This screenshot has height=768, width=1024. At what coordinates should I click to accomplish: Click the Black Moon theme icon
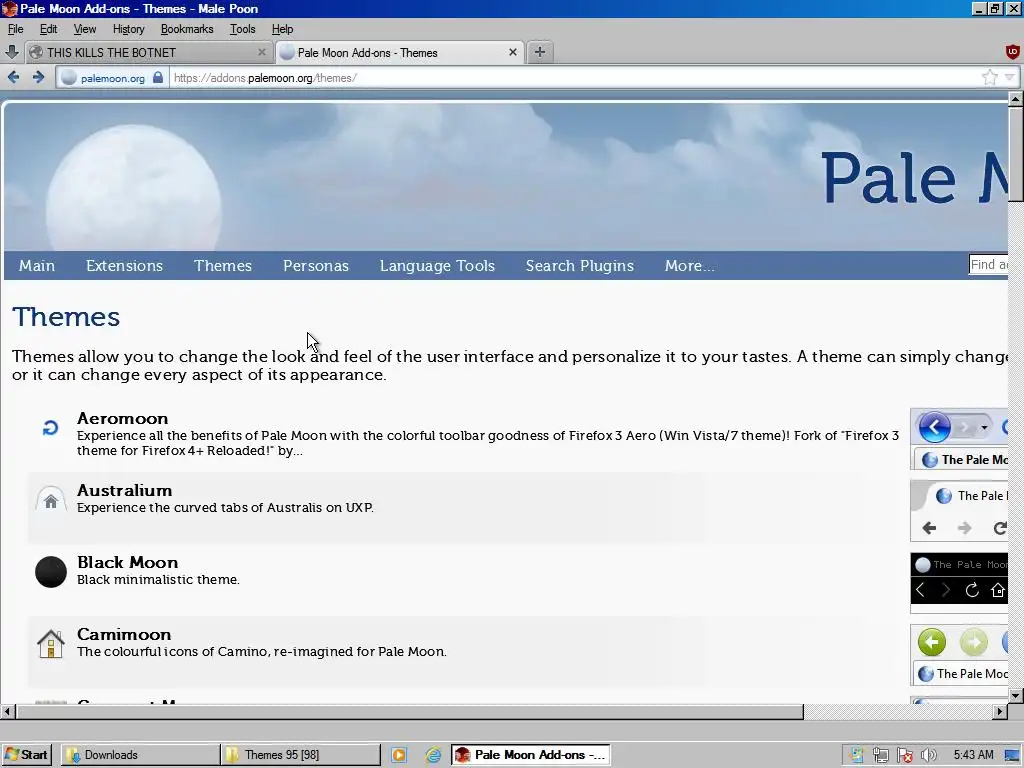51,572
